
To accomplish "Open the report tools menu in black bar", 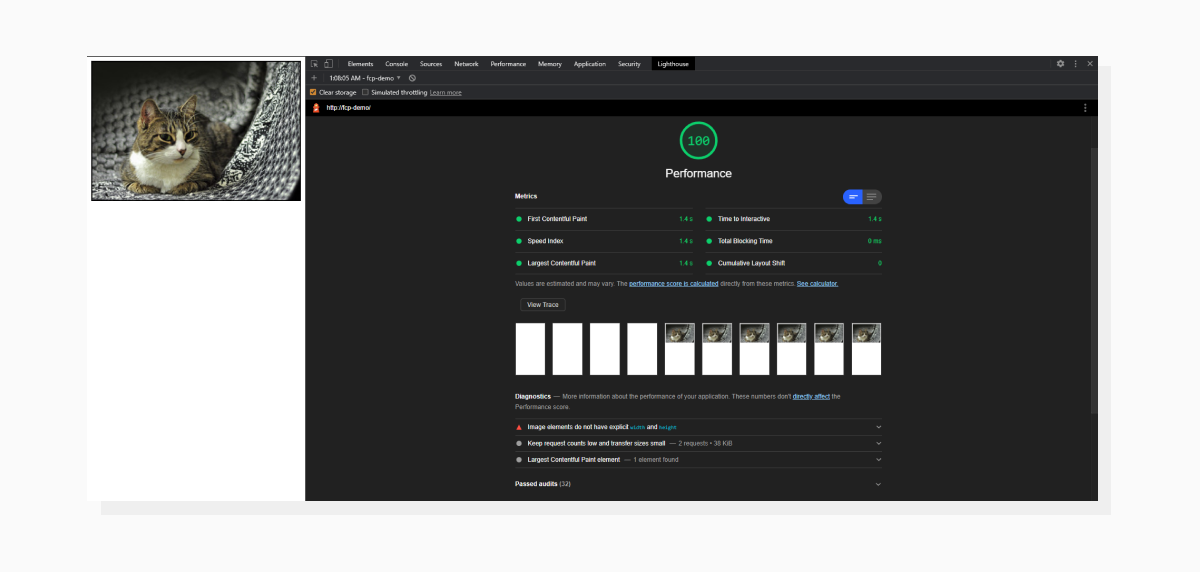I will coord(1085,108).
